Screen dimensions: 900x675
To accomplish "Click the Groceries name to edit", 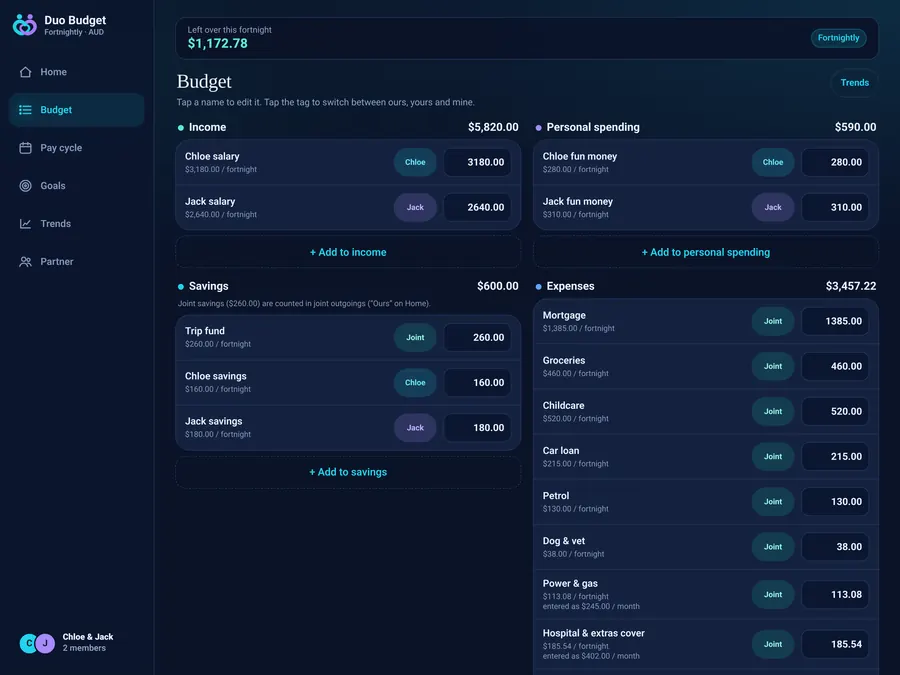I will point(564,360).
